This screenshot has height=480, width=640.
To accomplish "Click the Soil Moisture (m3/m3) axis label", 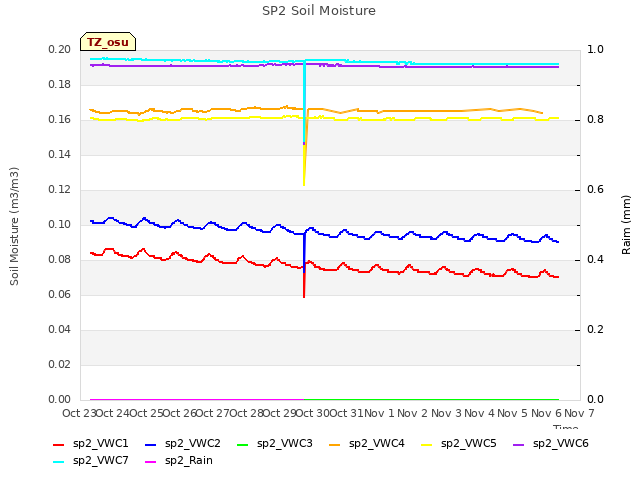I will [14, 226].
